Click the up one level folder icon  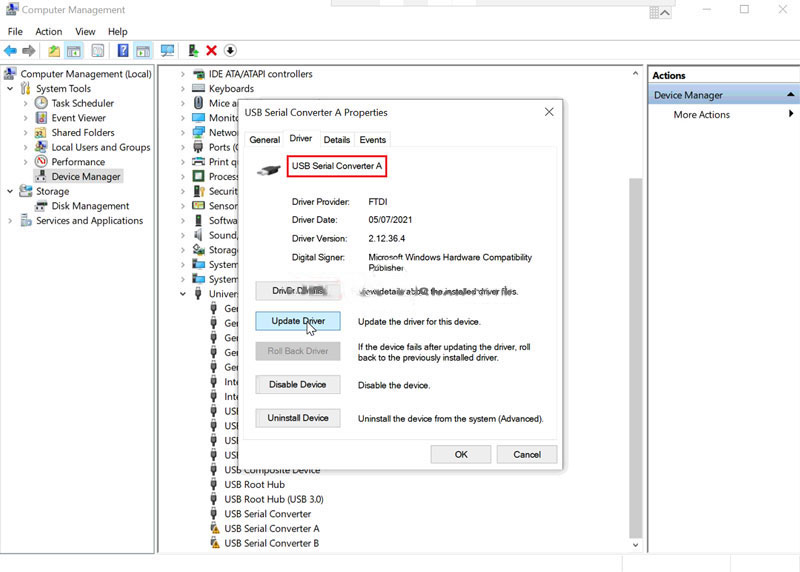[54, 51]
